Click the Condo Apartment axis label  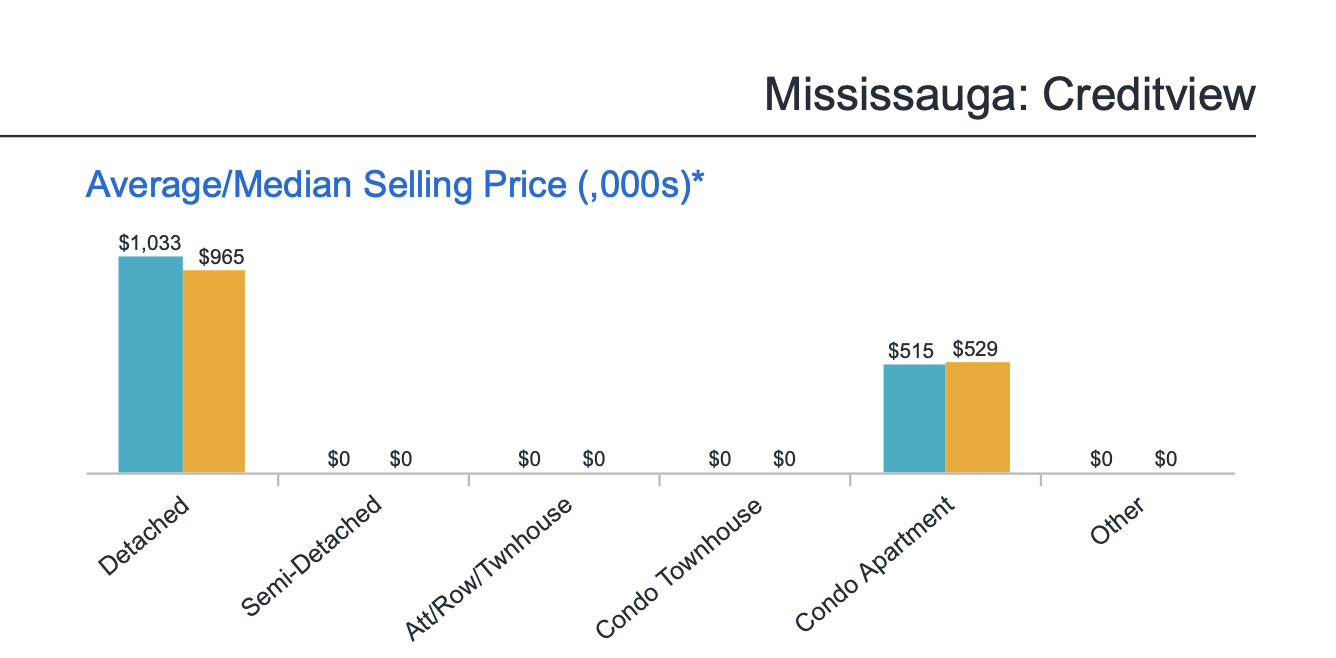point(876,564)
